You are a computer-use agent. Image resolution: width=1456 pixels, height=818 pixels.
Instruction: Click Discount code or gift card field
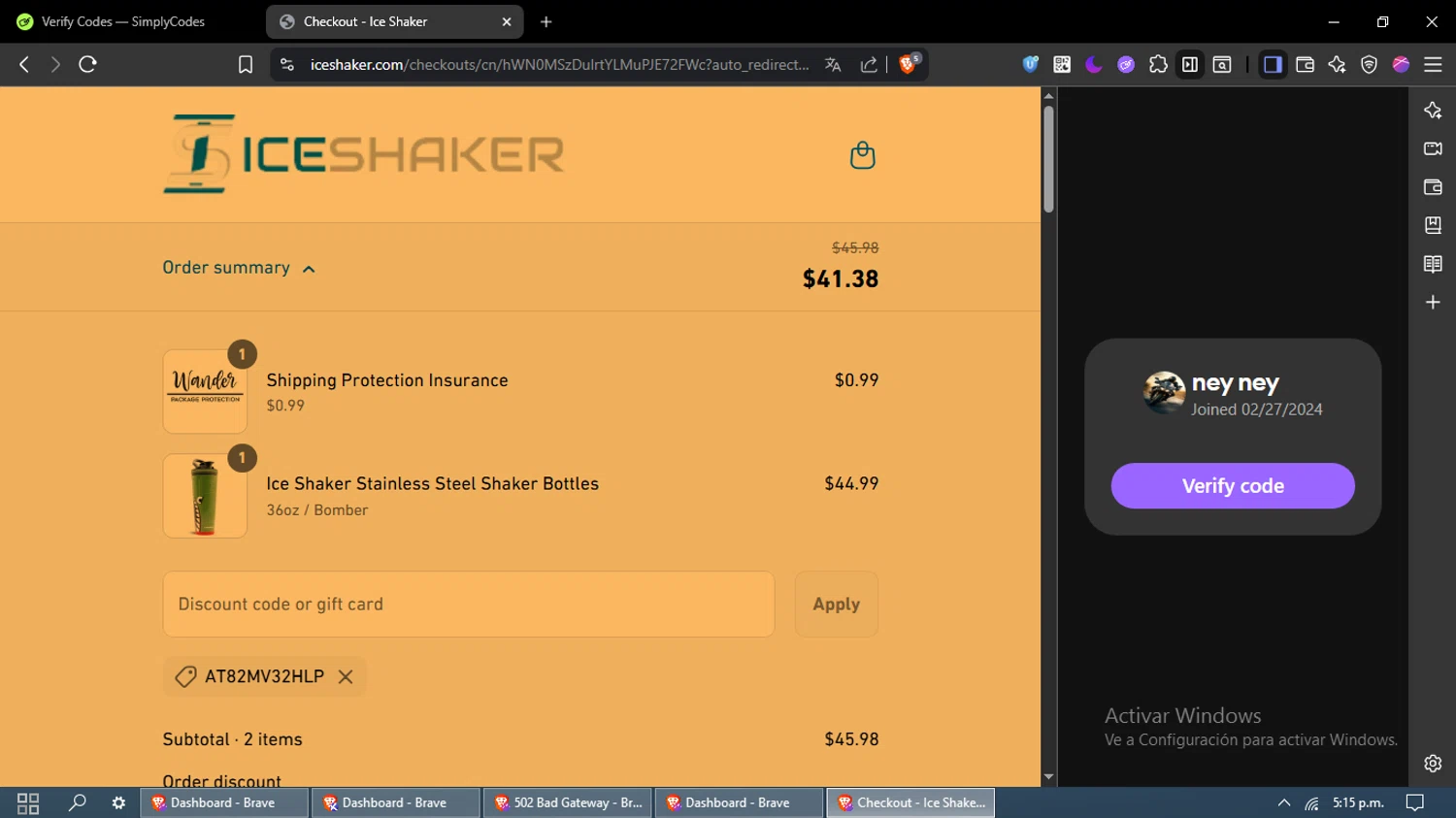coord(469,604)
